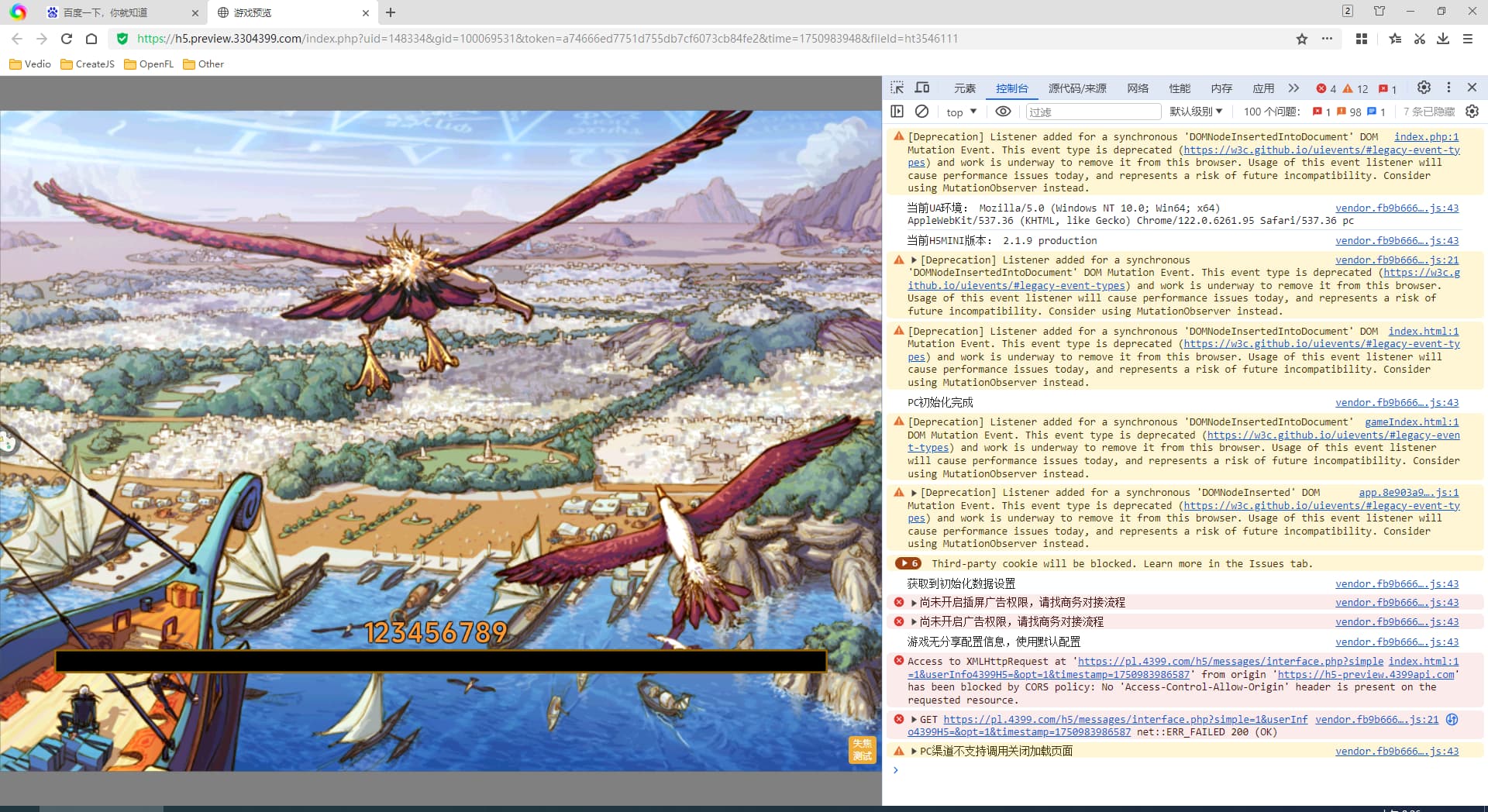The height and width of the screenshot is (812, 1488).
Task: Go back with the browser back arrow
Action: click(17, 39)
